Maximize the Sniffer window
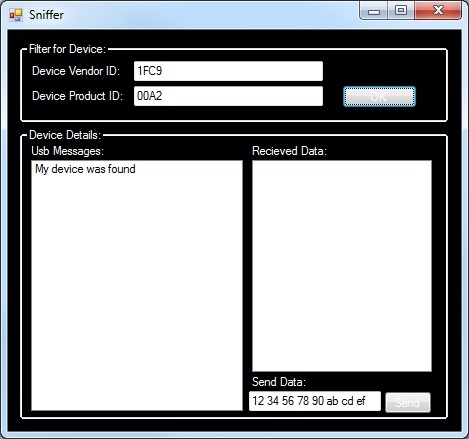The width and height of the screenshot is (469, 439). [401, 11]
